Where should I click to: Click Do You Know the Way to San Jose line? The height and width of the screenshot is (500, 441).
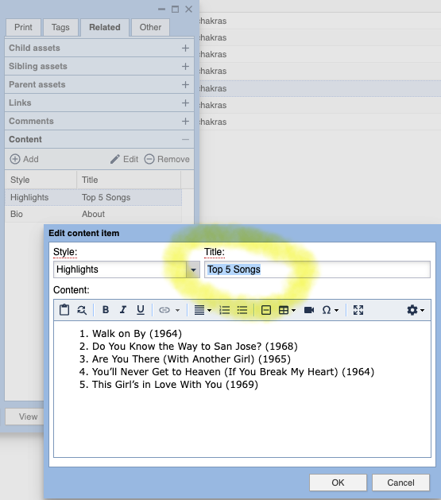click(195, 346)
